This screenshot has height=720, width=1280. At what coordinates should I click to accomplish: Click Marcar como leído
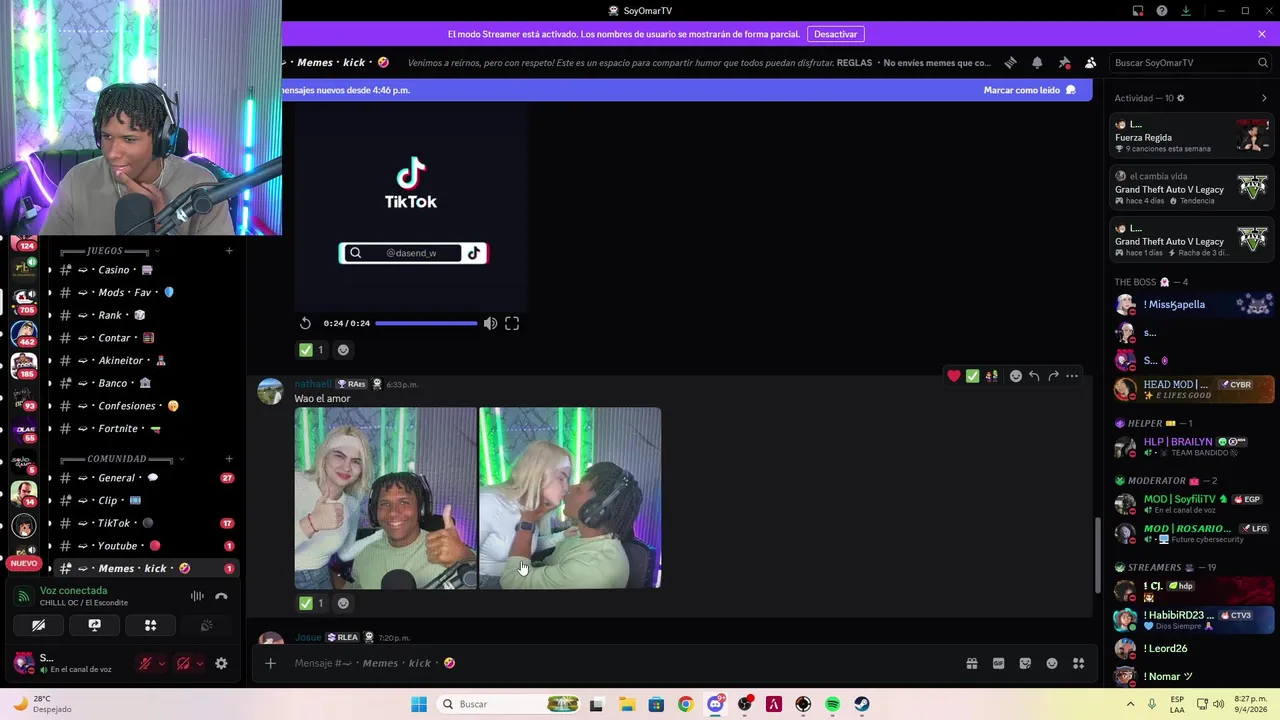click(1029, 90)
